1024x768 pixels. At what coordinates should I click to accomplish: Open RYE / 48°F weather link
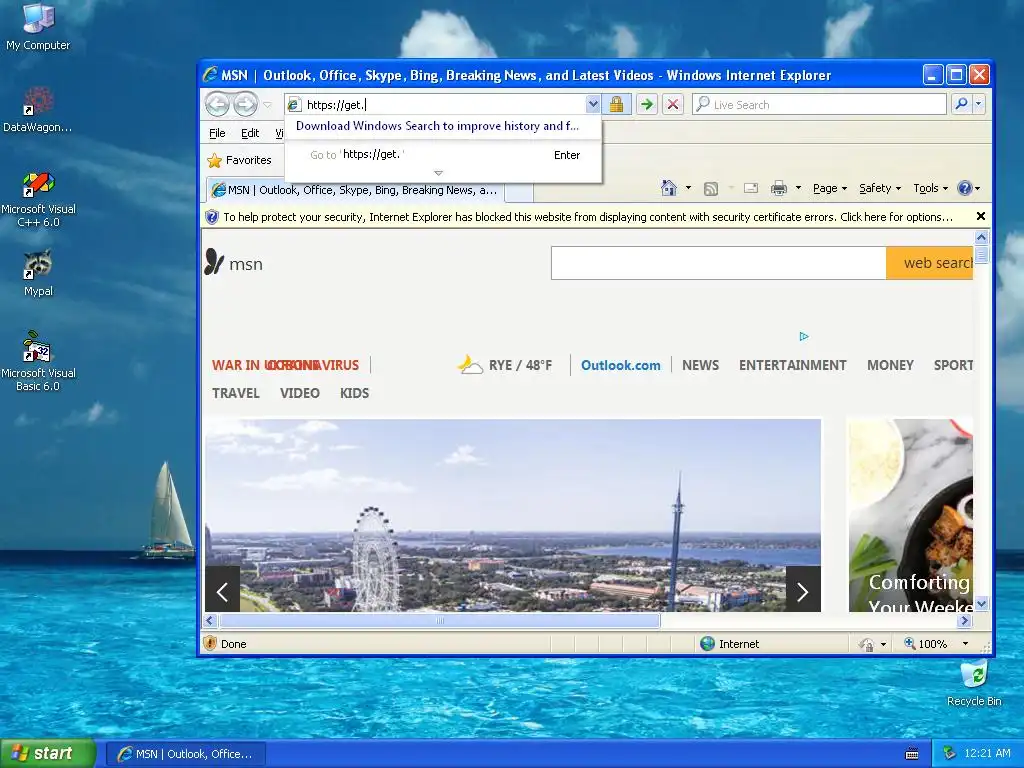(x=505, y=364)
